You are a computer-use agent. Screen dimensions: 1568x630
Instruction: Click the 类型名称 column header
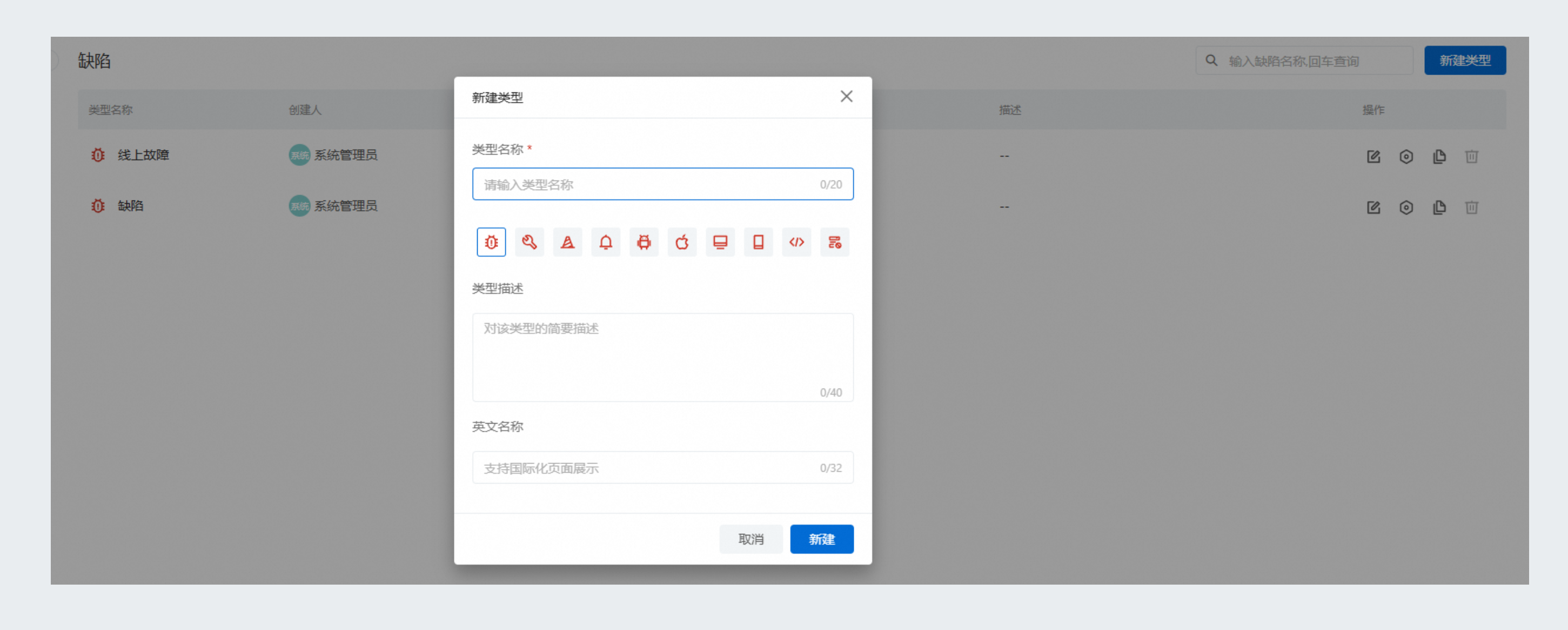point(110,110)
